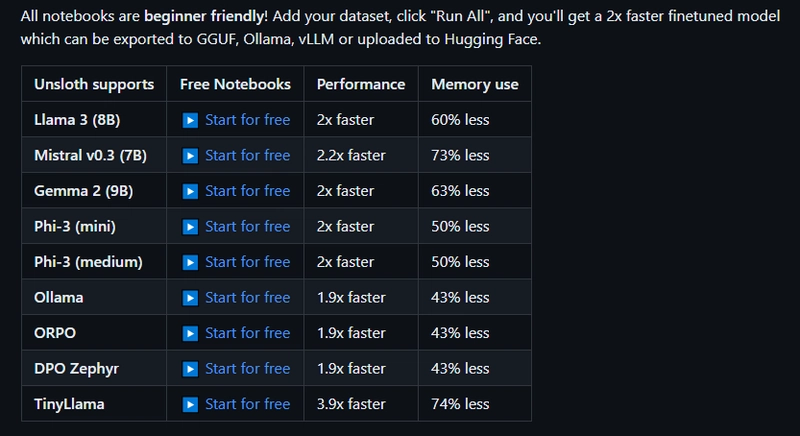Screen dimensions: 800x436
Task: Click the play icon in Llama 3 (8B) row
Action: tap(190, 120)
